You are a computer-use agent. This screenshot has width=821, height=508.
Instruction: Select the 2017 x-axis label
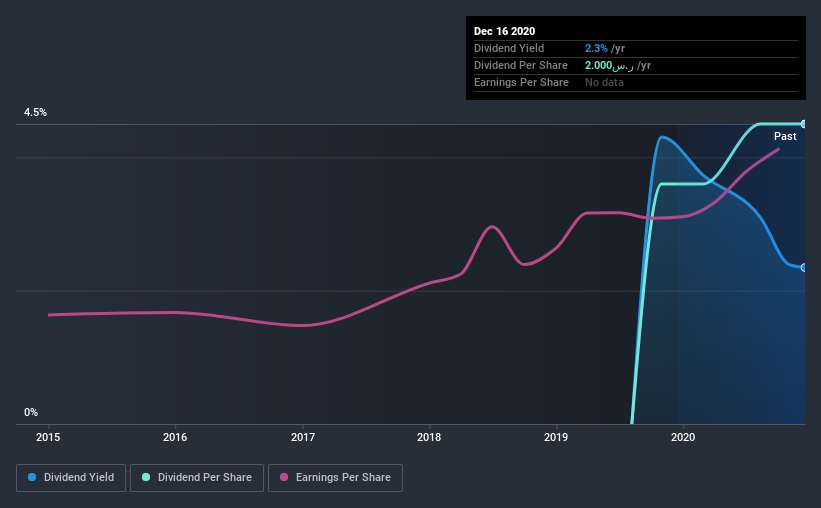click(x=303, y=437)
